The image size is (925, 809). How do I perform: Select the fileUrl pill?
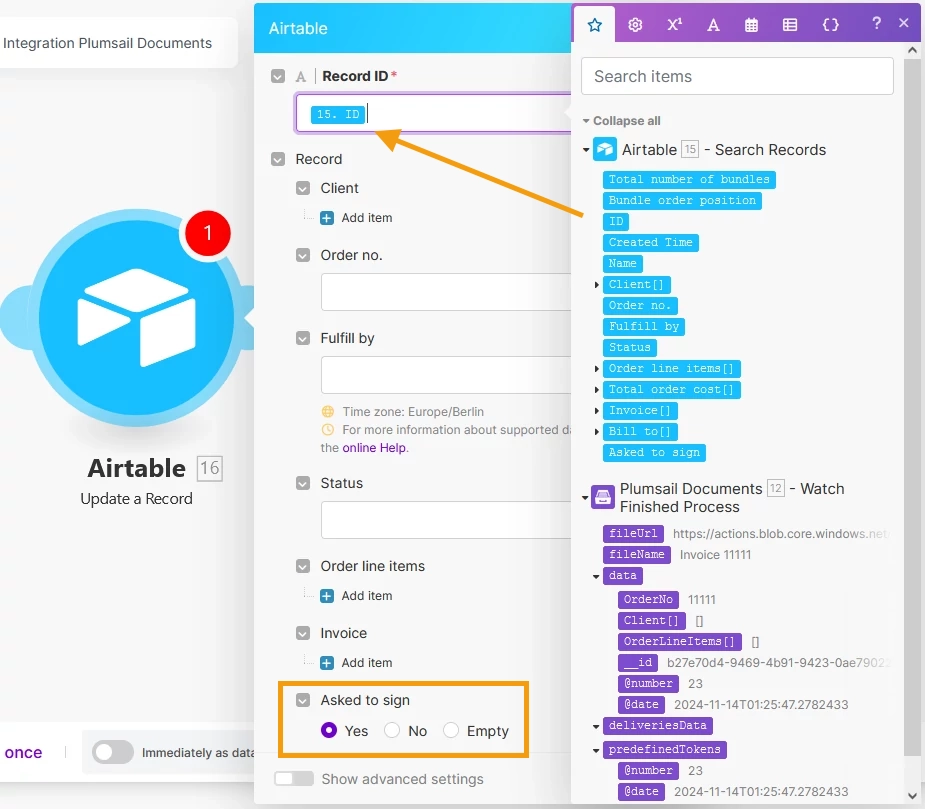point(633,533)
